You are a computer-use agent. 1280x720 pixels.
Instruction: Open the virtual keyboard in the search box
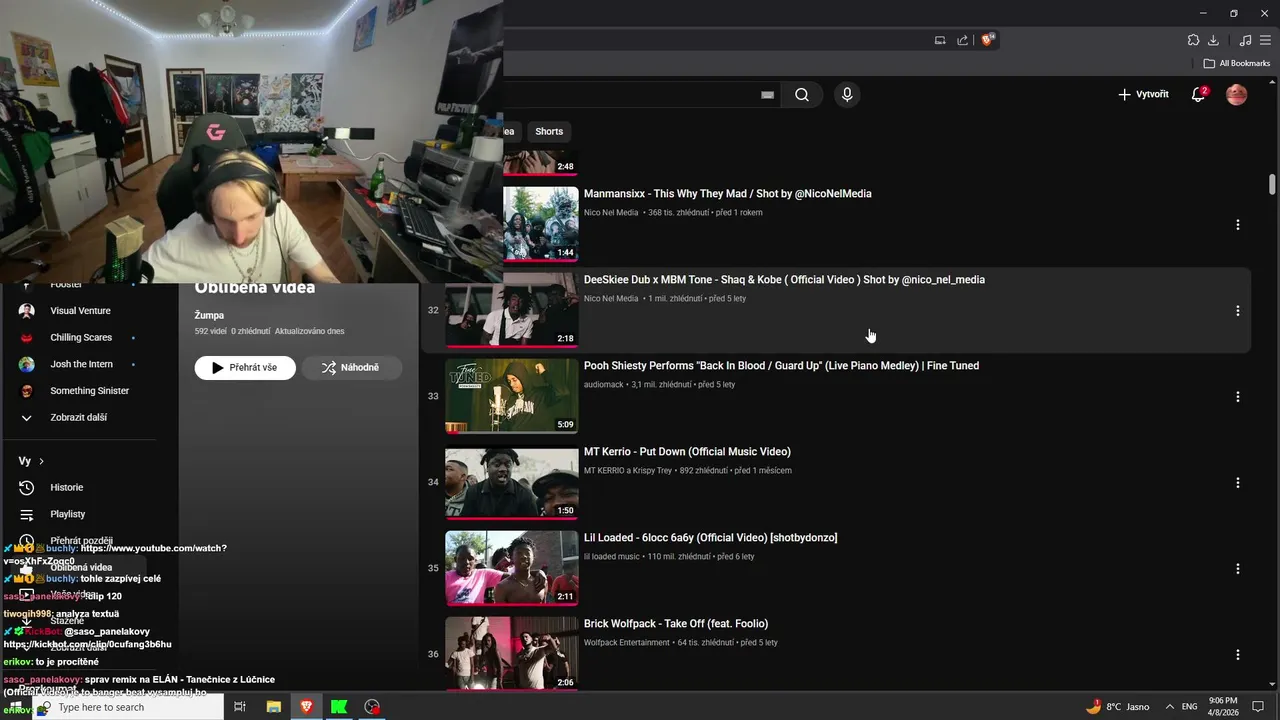click(767, 95)
